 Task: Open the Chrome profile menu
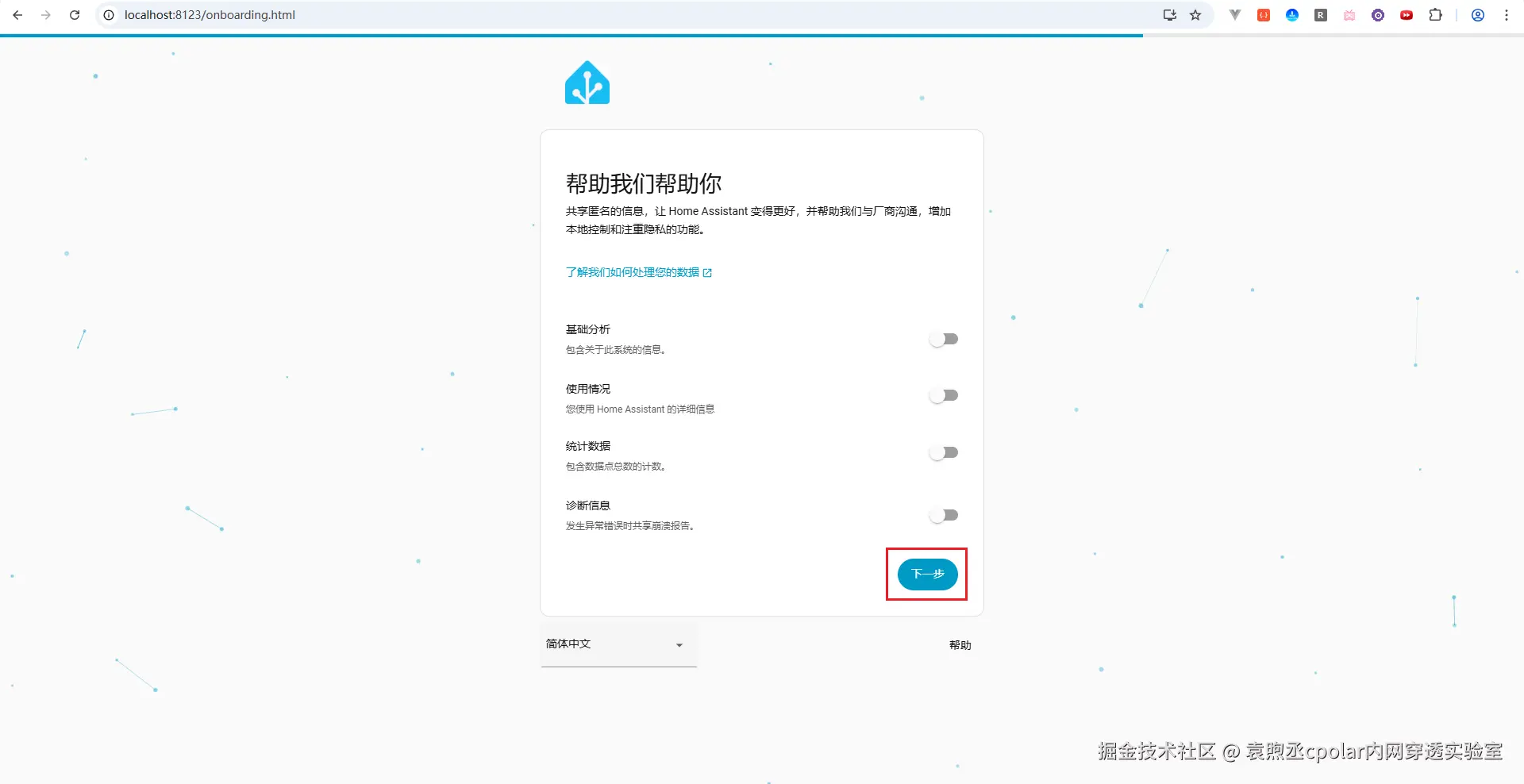point(1478,15)
